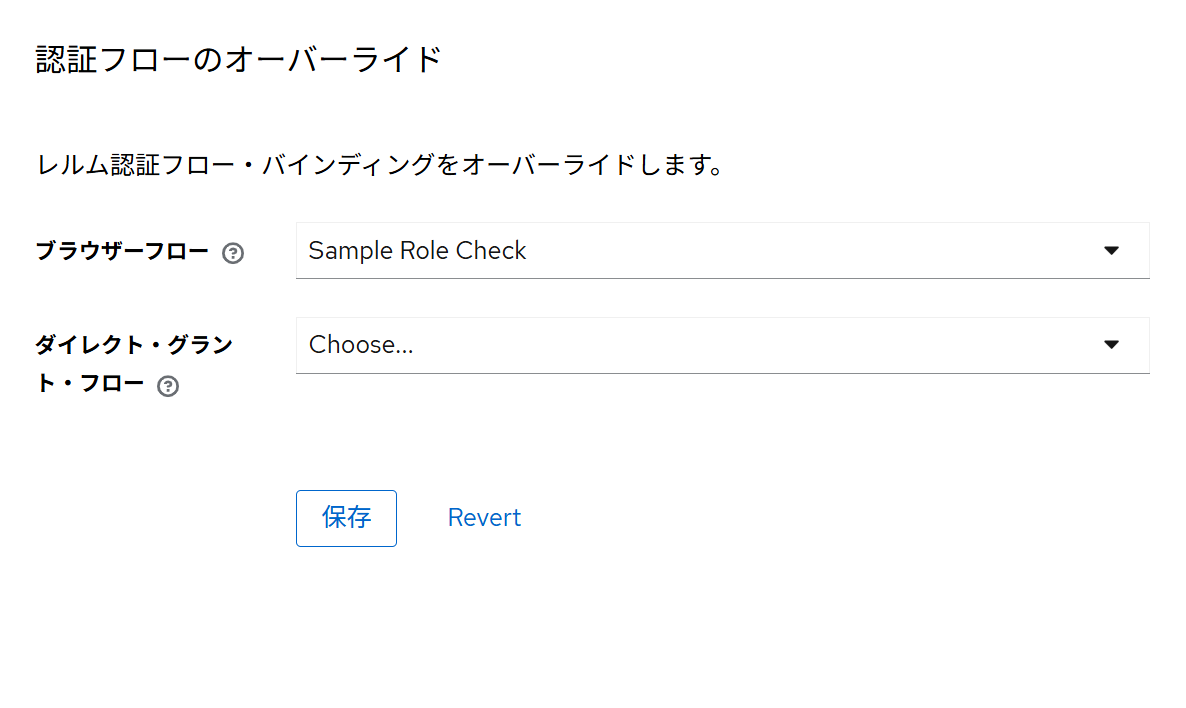The height and width of the screenshot is (708, 1186).
Task: Click the help icon beside ダイレクト・グラント・フロー
Action: tap(169, 386)
